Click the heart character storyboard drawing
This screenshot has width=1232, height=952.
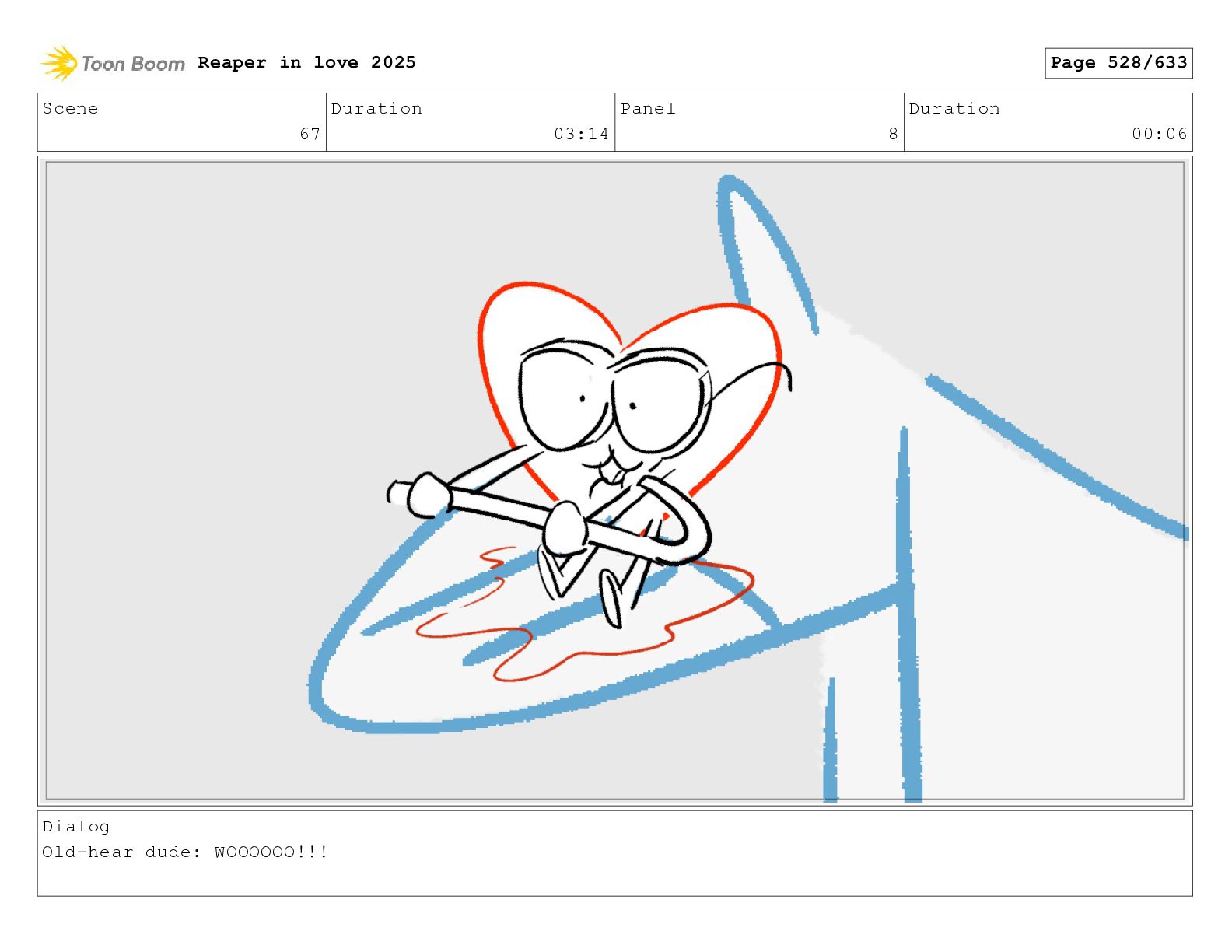coord(590,453)
